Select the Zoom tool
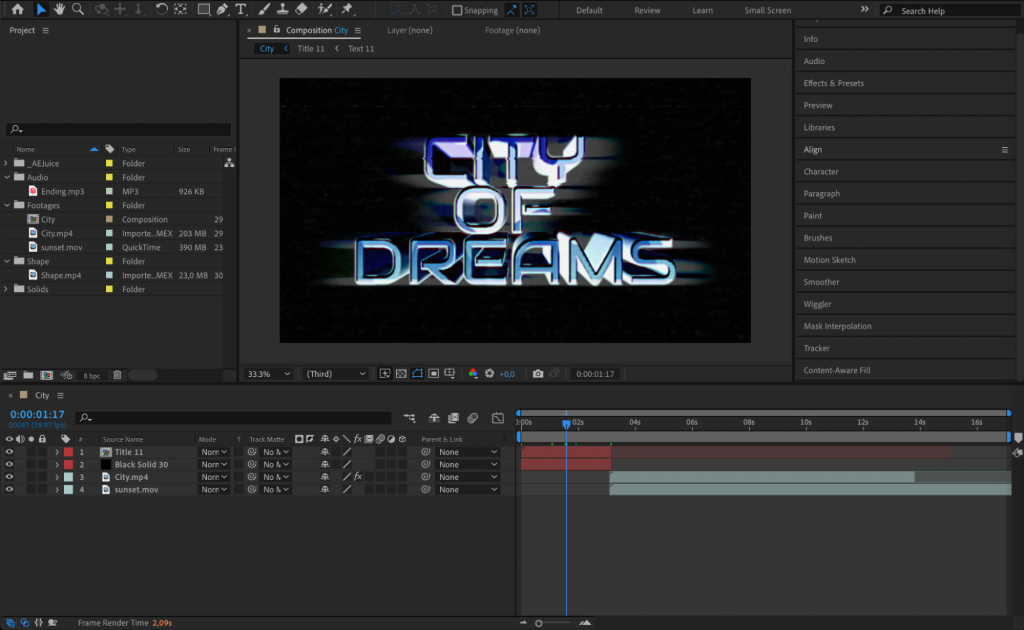Screen dimensions: 1024x630 pyautogui.click(x=79, y=10)
